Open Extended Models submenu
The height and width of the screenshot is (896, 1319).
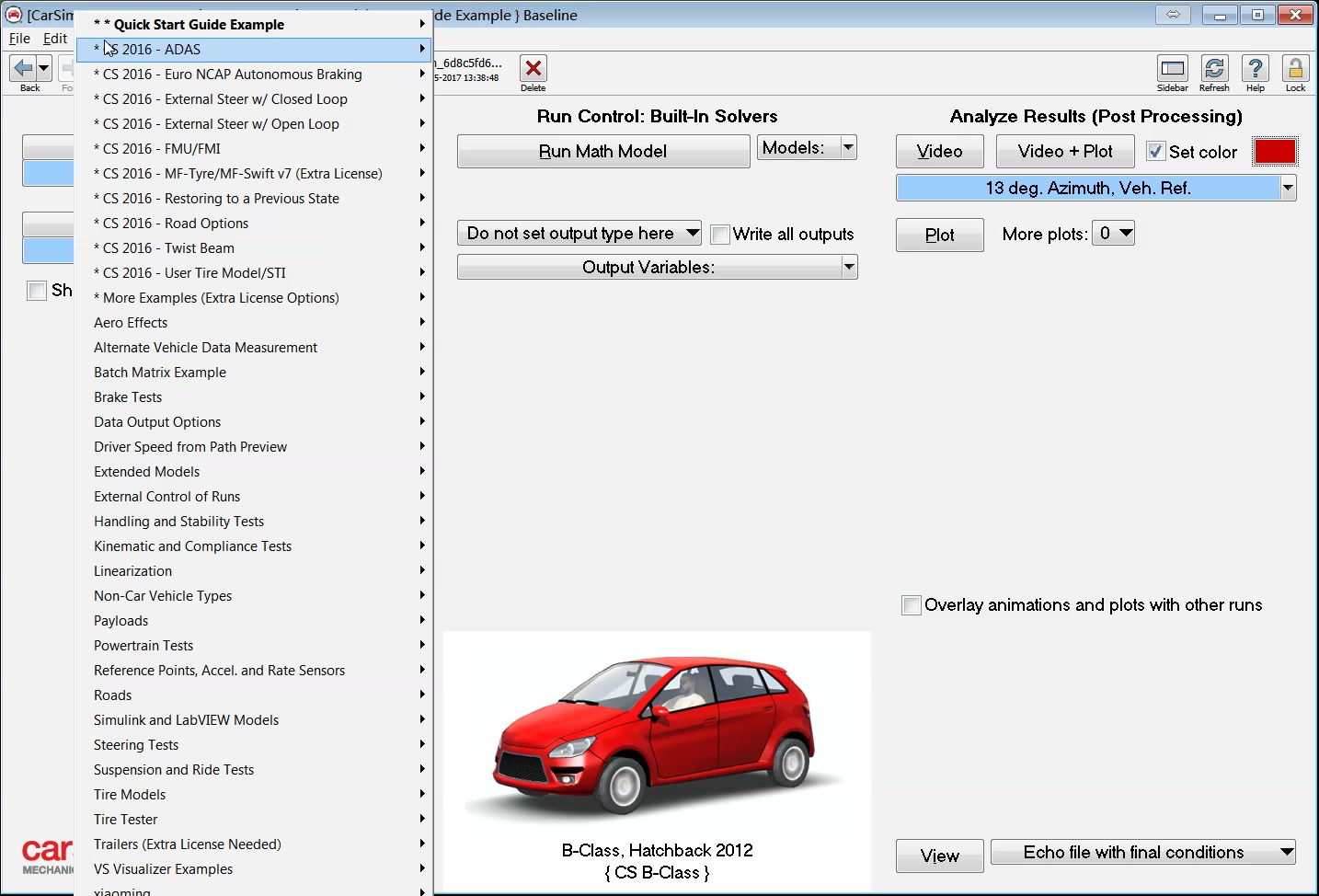click(x=254, y=472)
